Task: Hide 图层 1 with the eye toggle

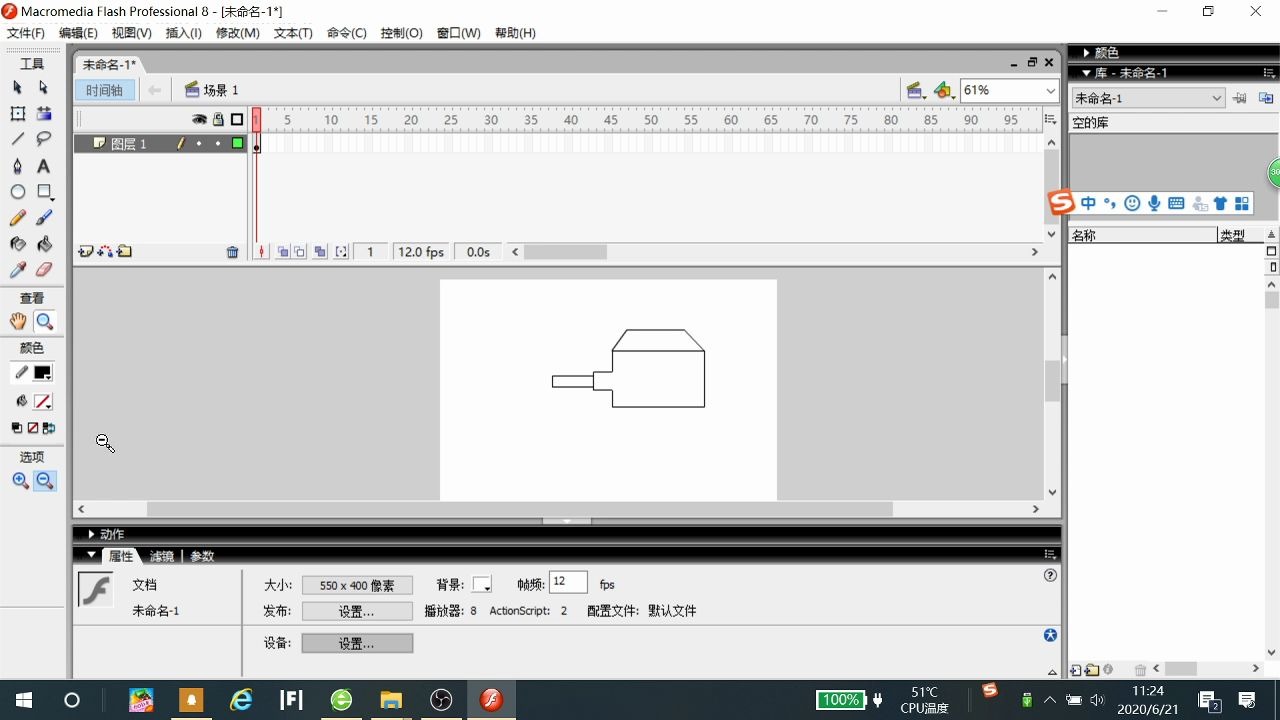Action: pos(199,143)
